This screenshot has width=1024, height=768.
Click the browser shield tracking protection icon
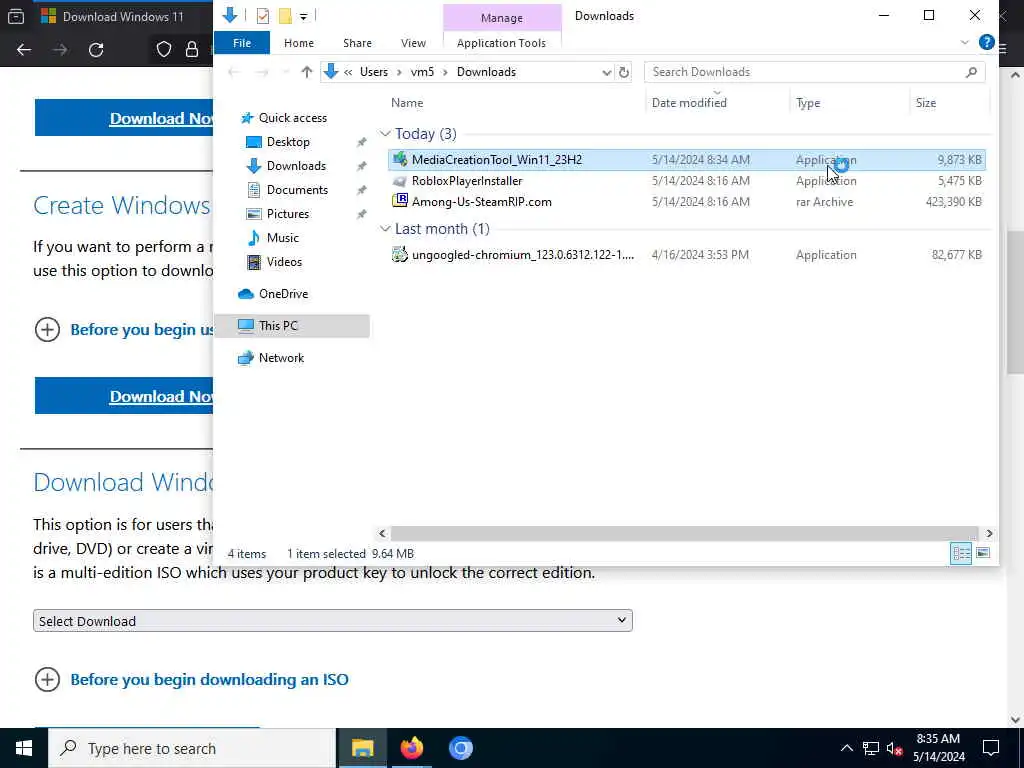pyautogui.click(x=163, y=50)
